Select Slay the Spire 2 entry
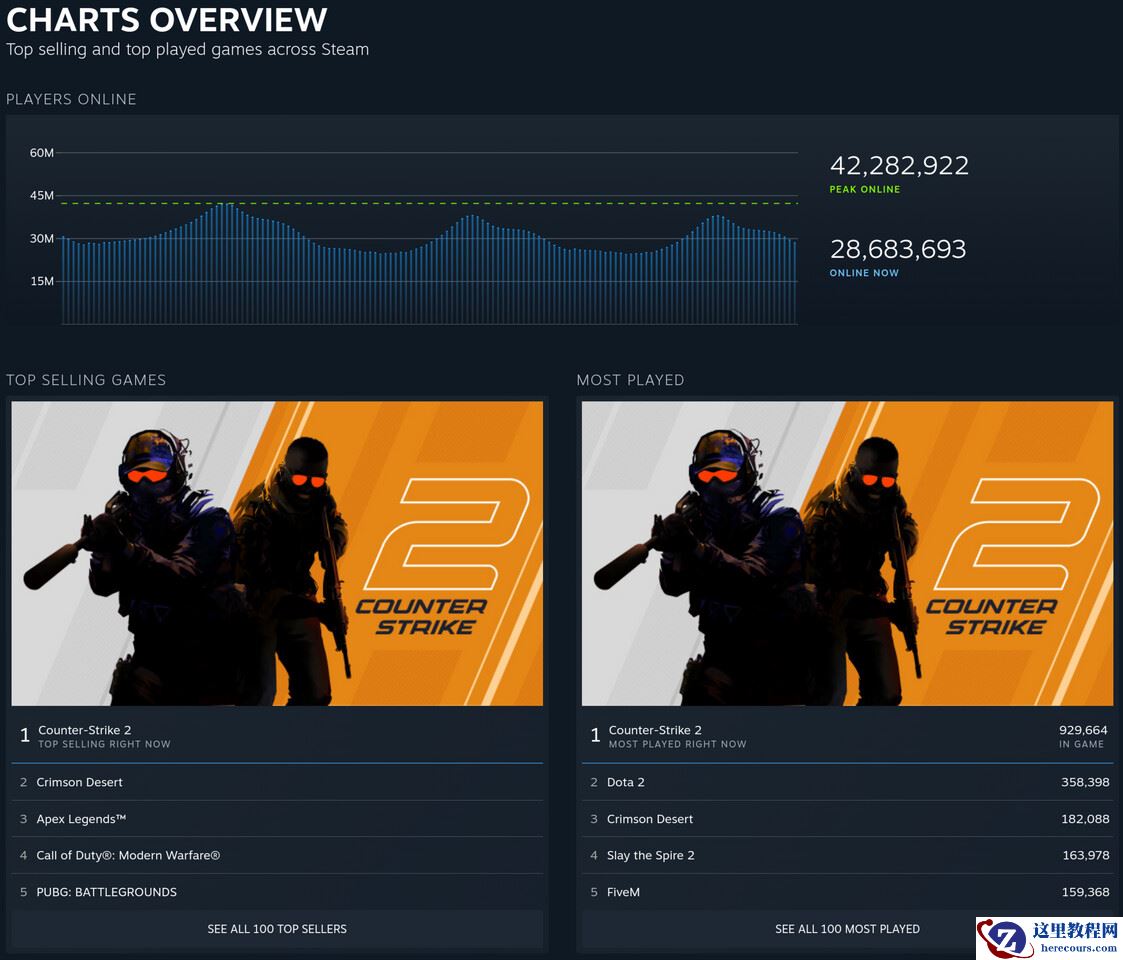The height and width of the screenshot is (960, 1123). [651, 855]
